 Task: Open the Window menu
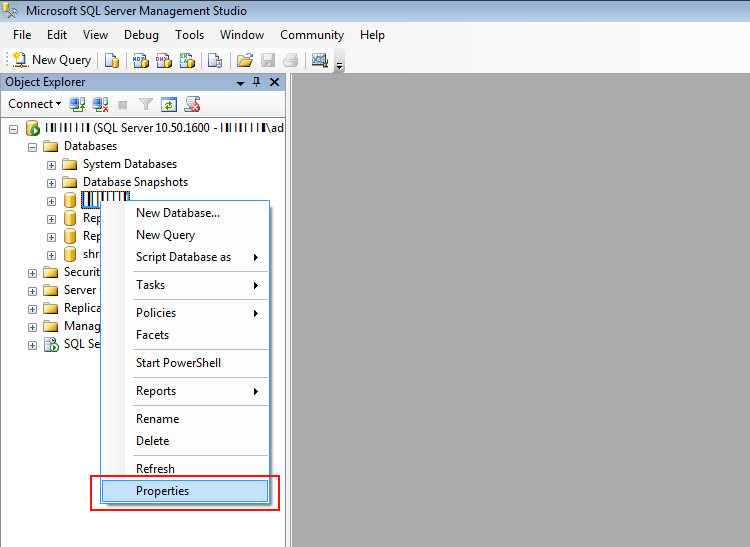(242, 35)
